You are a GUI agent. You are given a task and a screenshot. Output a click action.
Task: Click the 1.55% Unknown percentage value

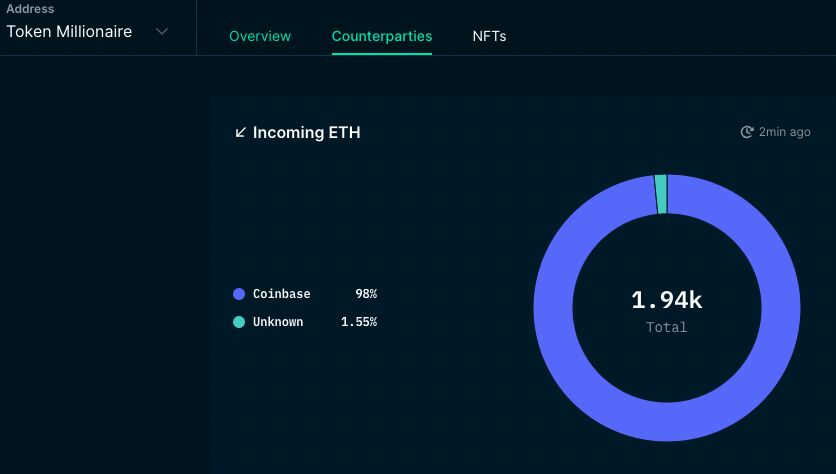tap(359, 322)
